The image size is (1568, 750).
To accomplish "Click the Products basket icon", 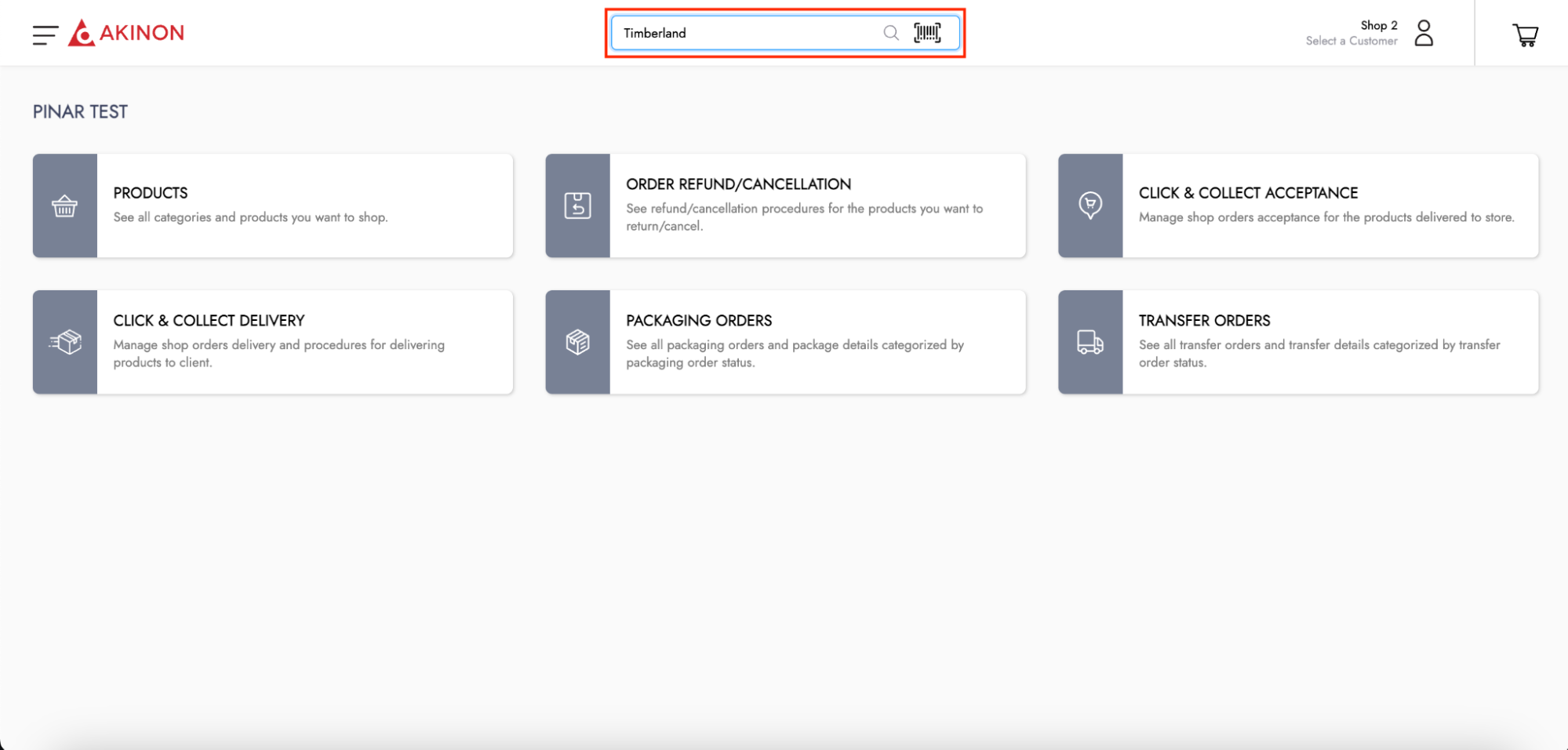I will 64,206.
